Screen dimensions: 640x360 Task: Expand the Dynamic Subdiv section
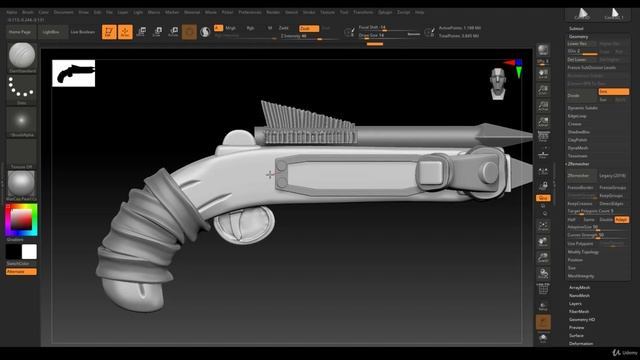click(582, 108)
